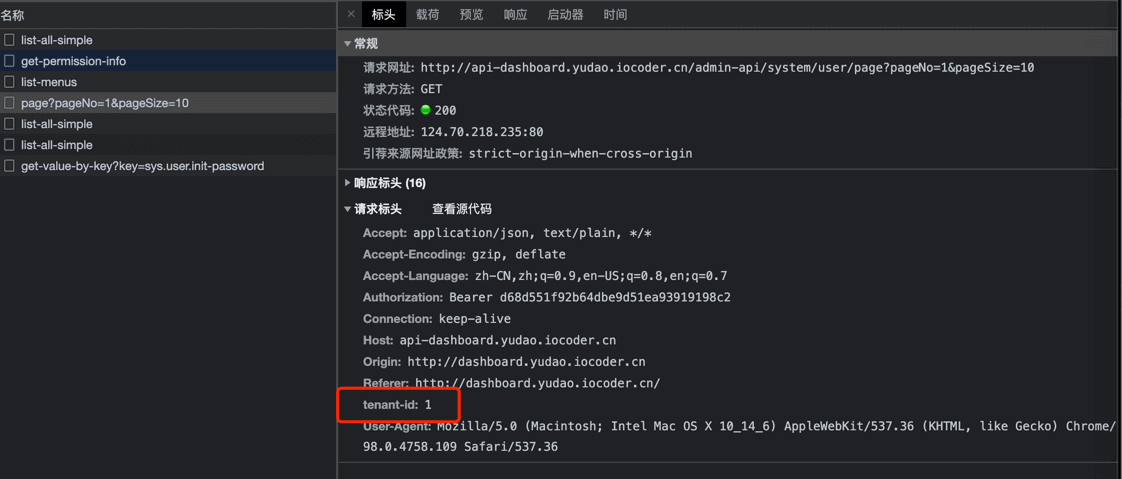The height and width of the screenshot is (479, 1122).
Task: Switch to the 载荷 tab
Action: tap(427, 14)
